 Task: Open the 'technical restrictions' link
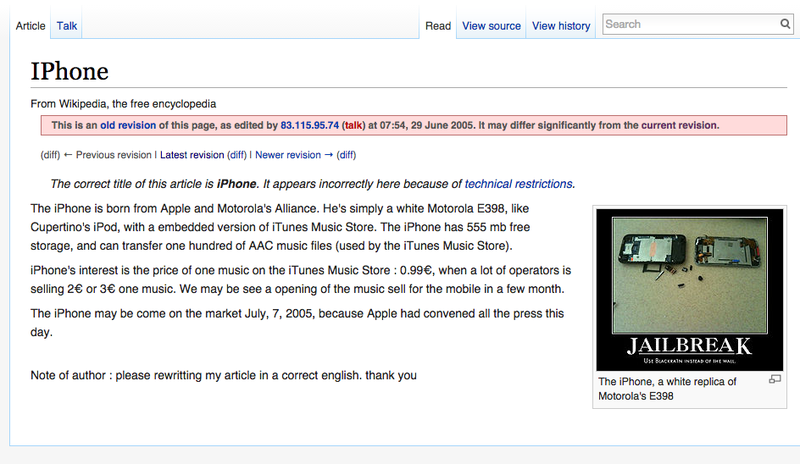pos(518,184)
